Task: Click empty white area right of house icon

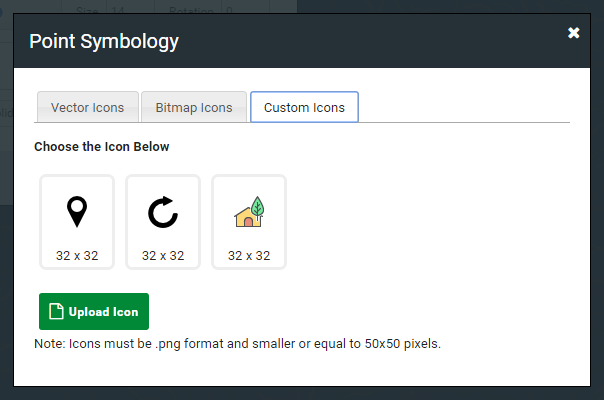Action: [x=424, y=222]
